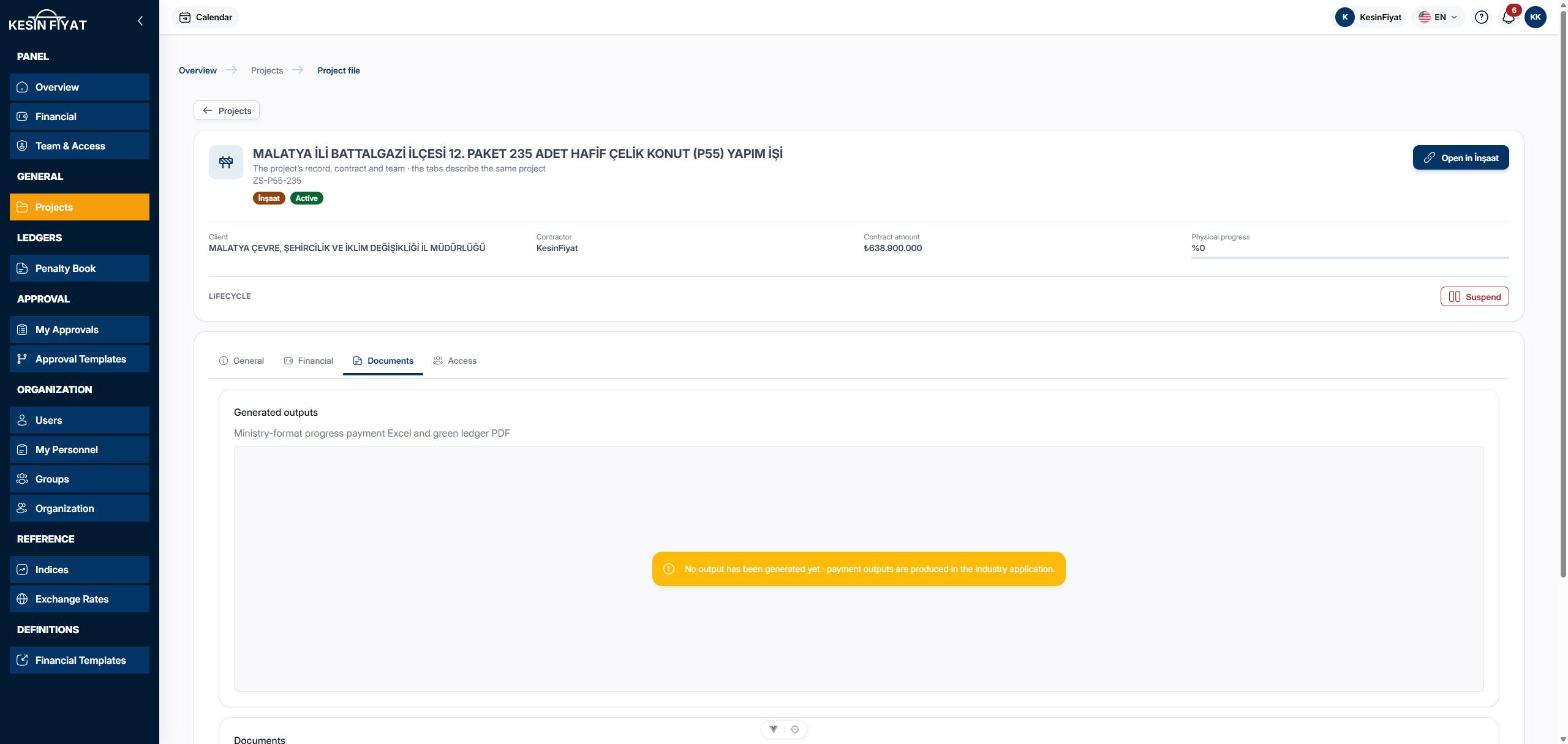Image resolution: width=1568 pixels, height=744 pixels.
Task: Select Projects in the sidebar
Action: tap(80, 207)
